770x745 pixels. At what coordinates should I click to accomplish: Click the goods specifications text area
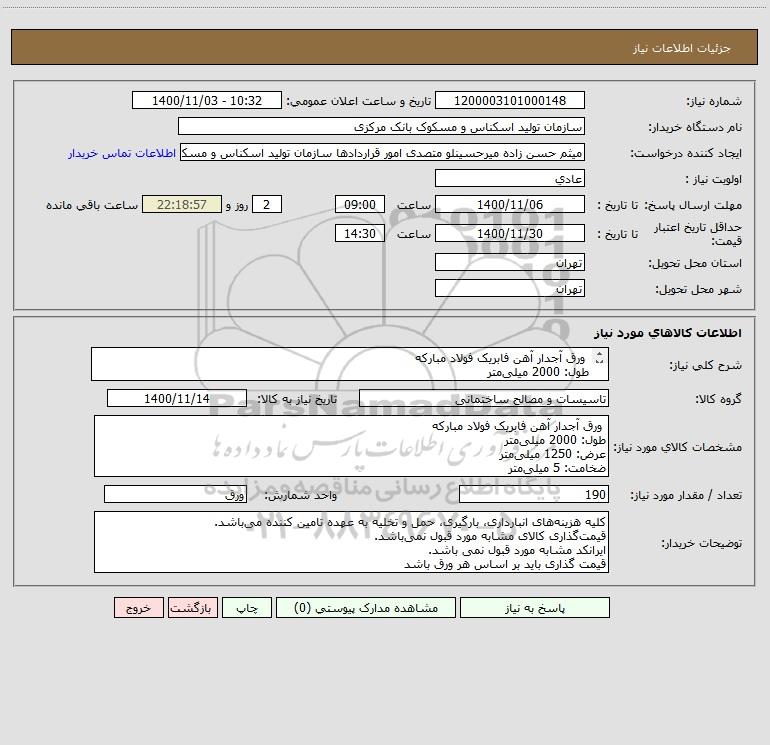click(x=351, y=446)
